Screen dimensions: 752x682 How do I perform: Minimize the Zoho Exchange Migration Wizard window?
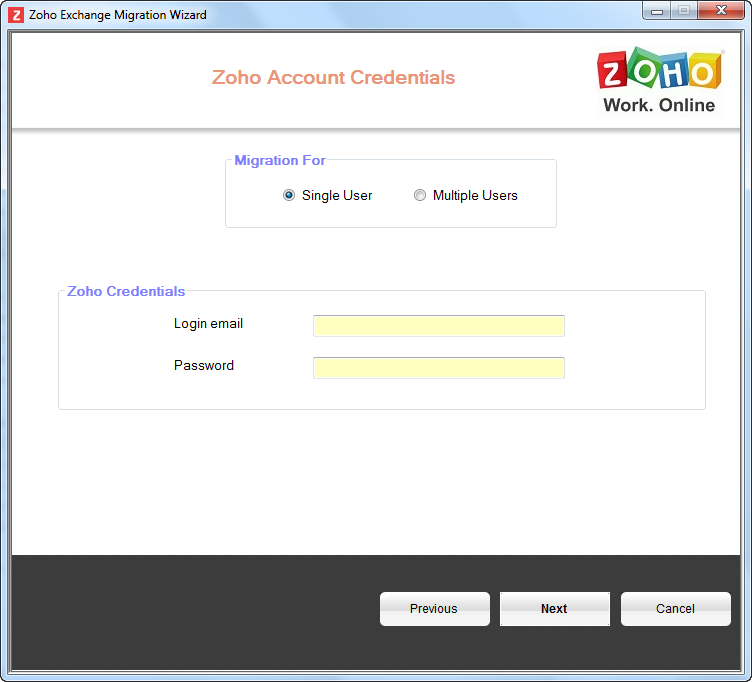point(657,11)
